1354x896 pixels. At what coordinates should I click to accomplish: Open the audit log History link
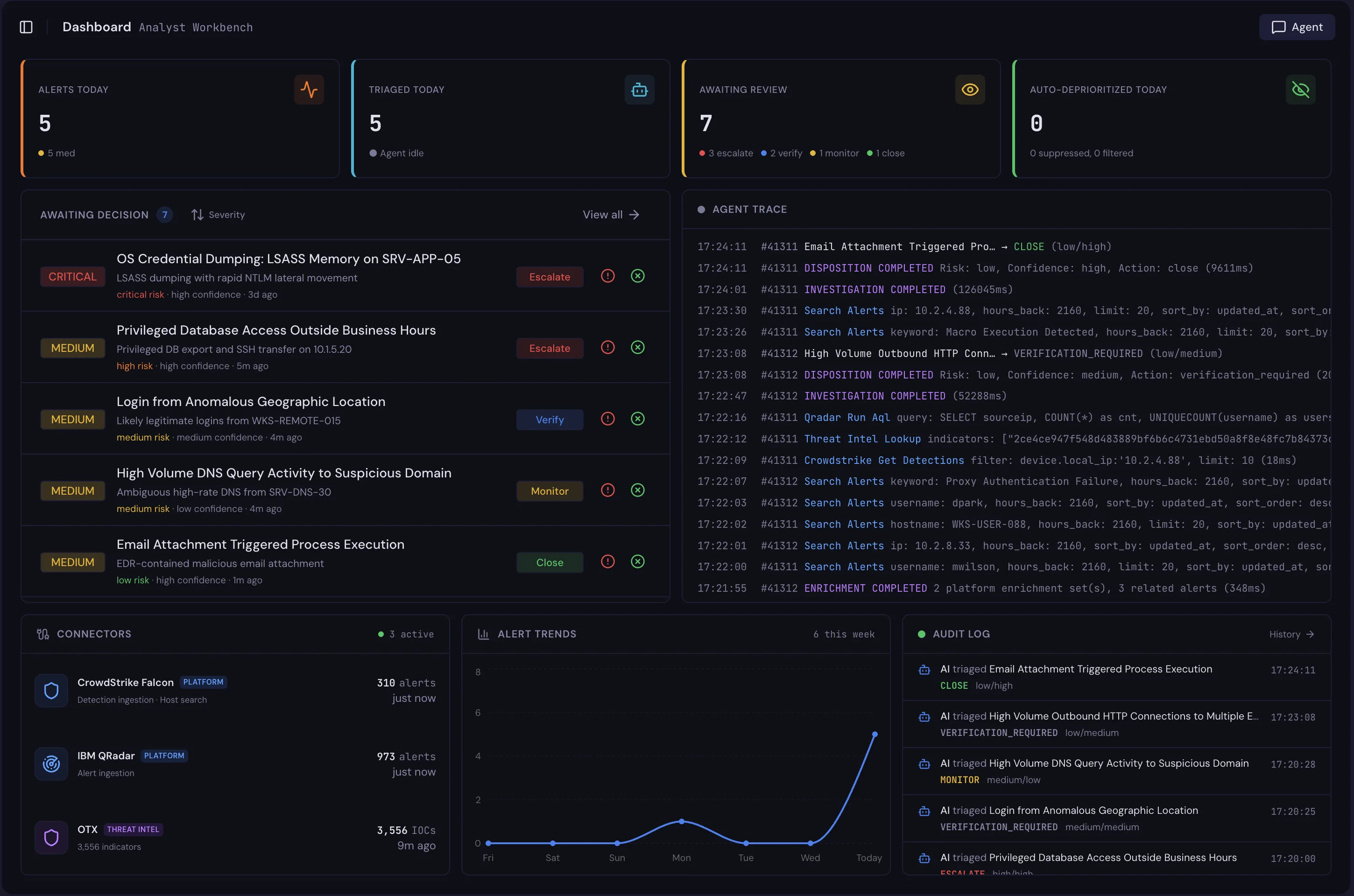pos(1291,634)
